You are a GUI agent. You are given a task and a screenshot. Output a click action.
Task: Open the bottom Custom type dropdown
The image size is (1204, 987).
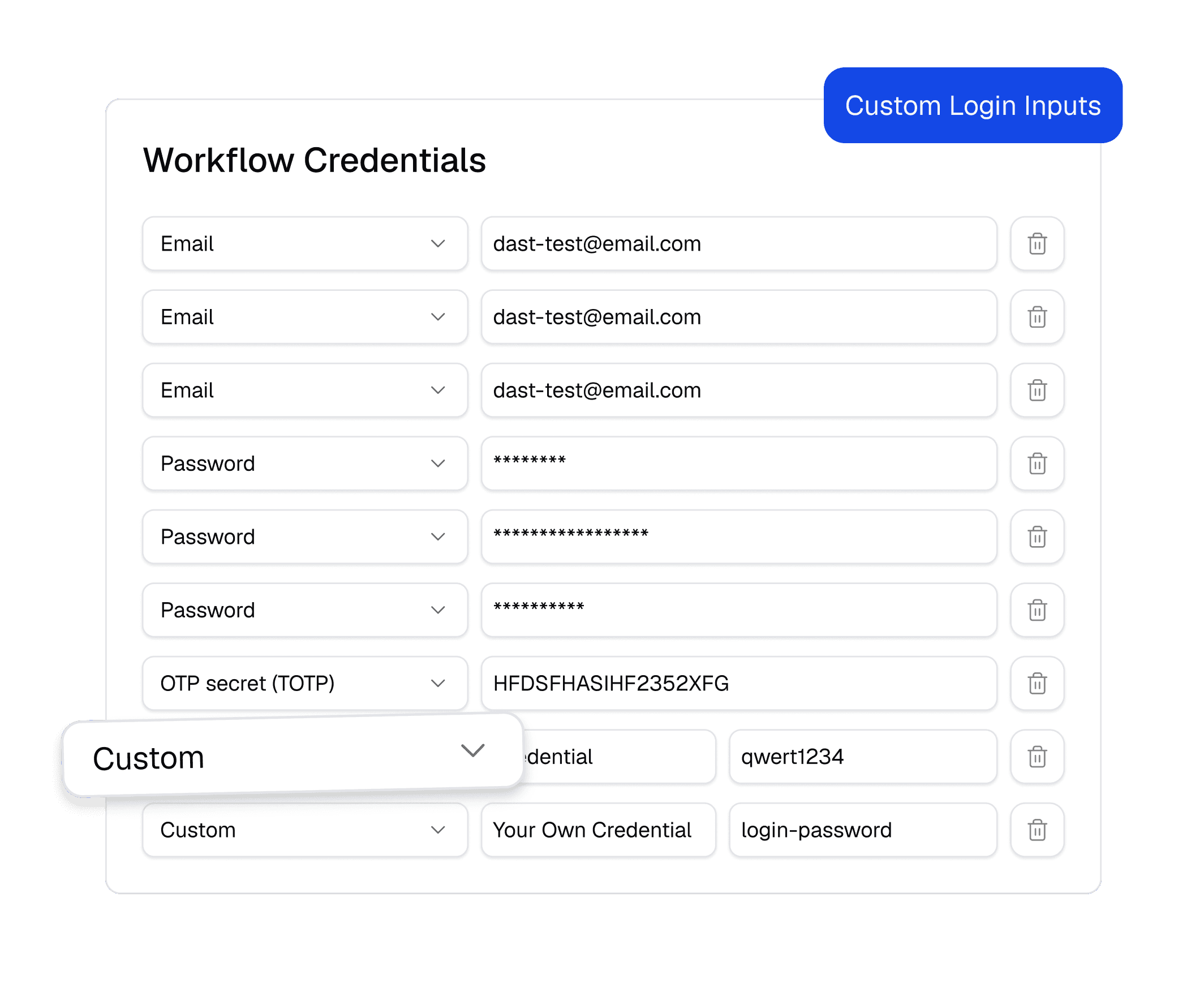tap(305, 830)
